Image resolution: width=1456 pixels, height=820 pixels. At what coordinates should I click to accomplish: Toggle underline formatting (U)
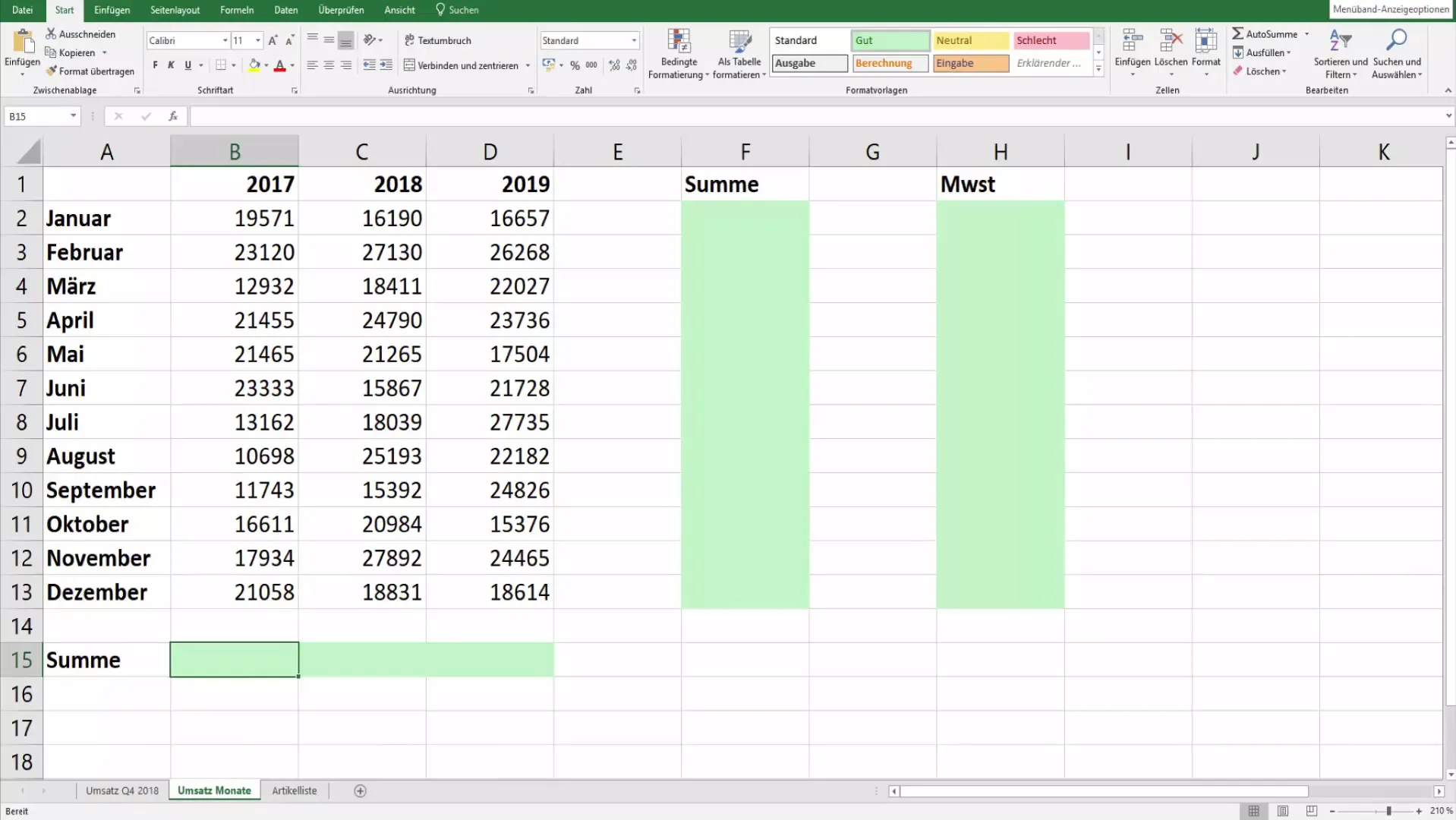coord(188,65)
